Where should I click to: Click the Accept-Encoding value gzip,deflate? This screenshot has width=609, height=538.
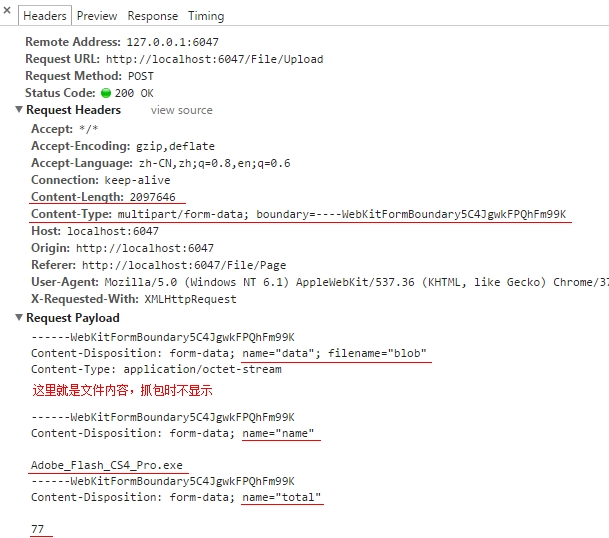[175, 146]
